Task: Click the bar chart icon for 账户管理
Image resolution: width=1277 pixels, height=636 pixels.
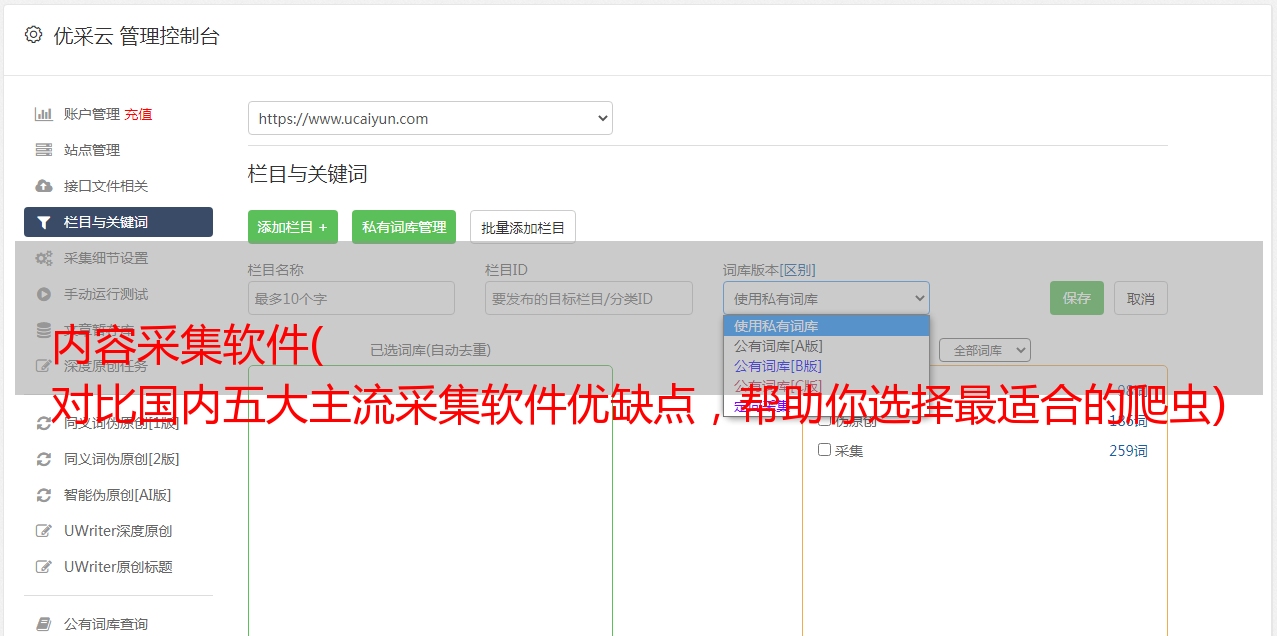Action: coord(43,114)
